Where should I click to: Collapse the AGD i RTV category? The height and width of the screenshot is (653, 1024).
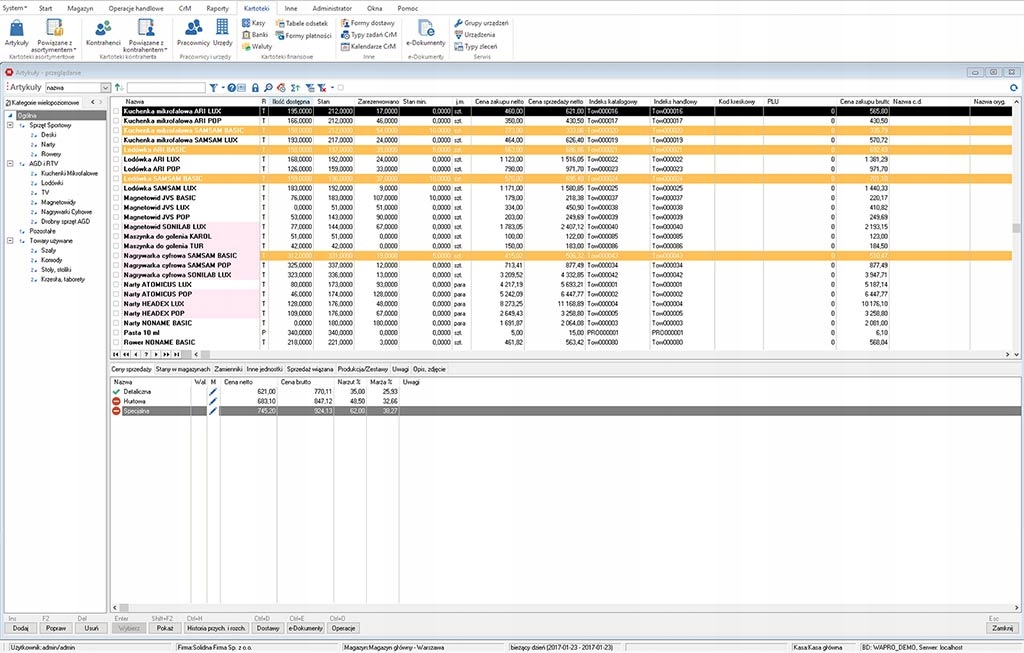(x=9, y=163)
